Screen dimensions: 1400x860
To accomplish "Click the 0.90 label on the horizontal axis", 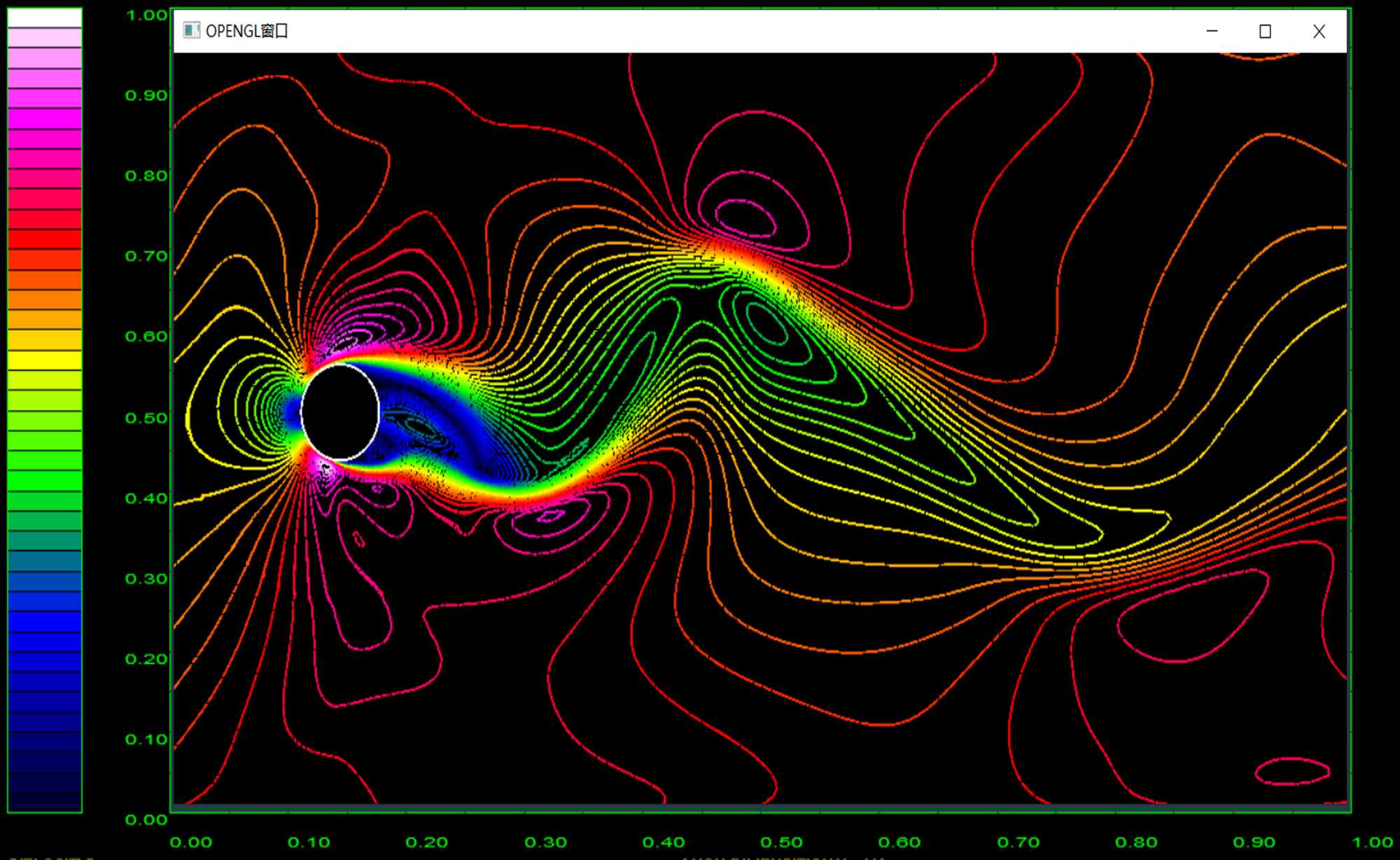I will (1254, 843).
